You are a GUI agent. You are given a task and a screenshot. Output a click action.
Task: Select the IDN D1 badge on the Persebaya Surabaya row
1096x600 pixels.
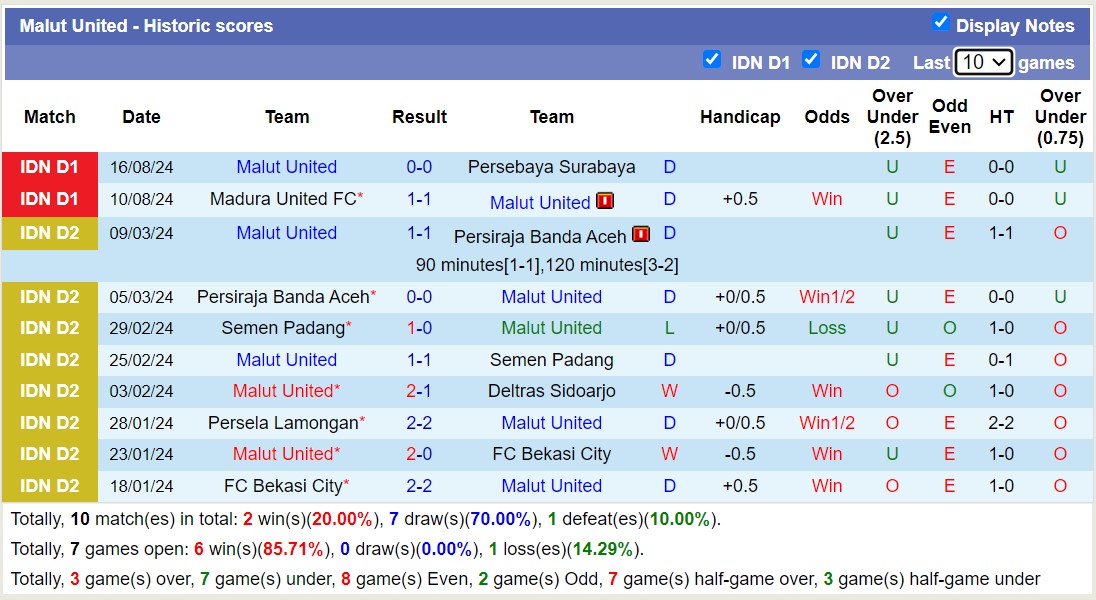[49, 166]
